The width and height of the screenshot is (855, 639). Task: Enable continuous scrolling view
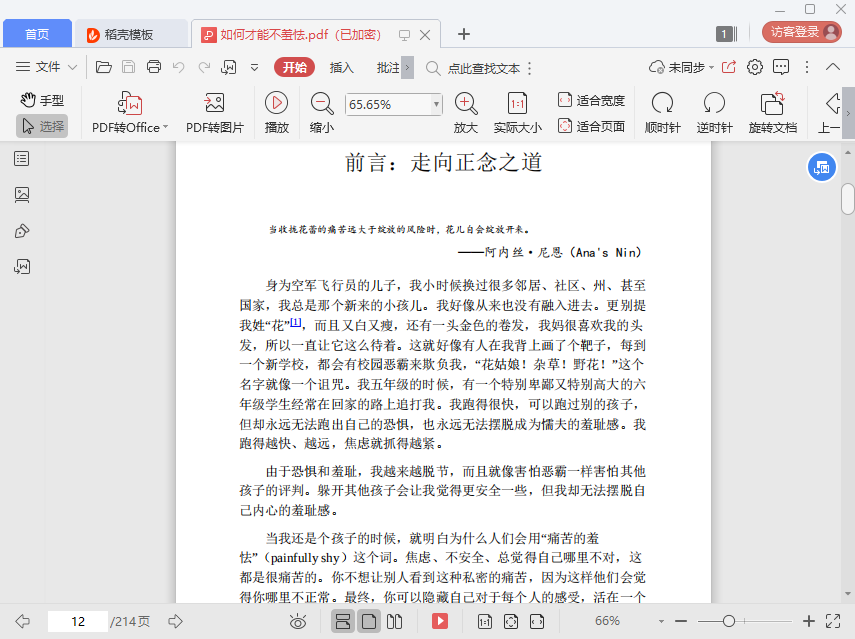point(343,621)
